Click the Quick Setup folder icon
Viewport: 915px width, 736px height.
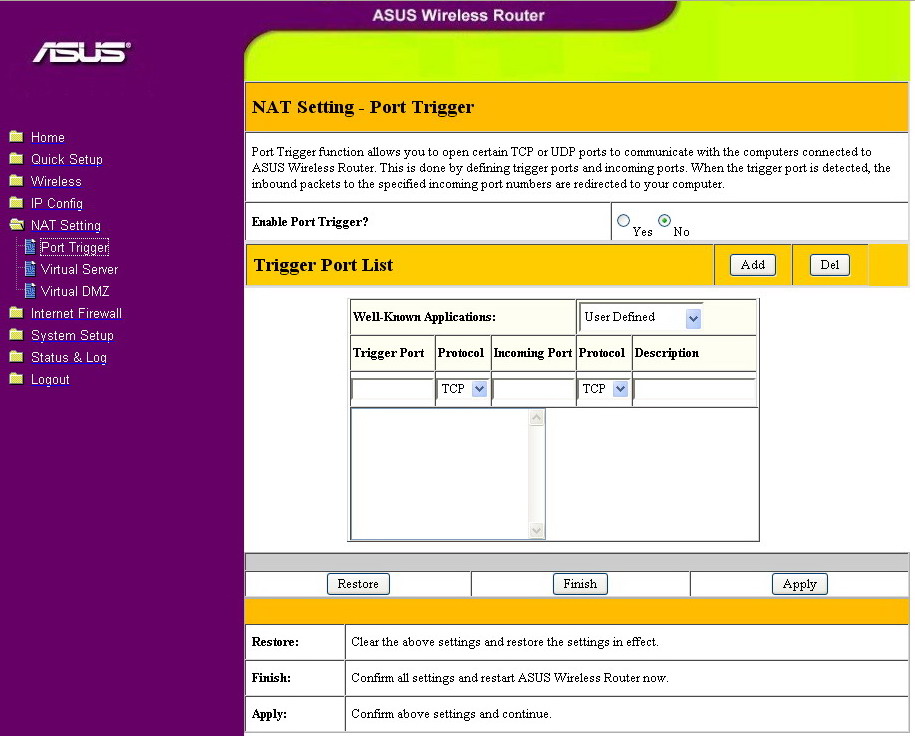point(16,159)
